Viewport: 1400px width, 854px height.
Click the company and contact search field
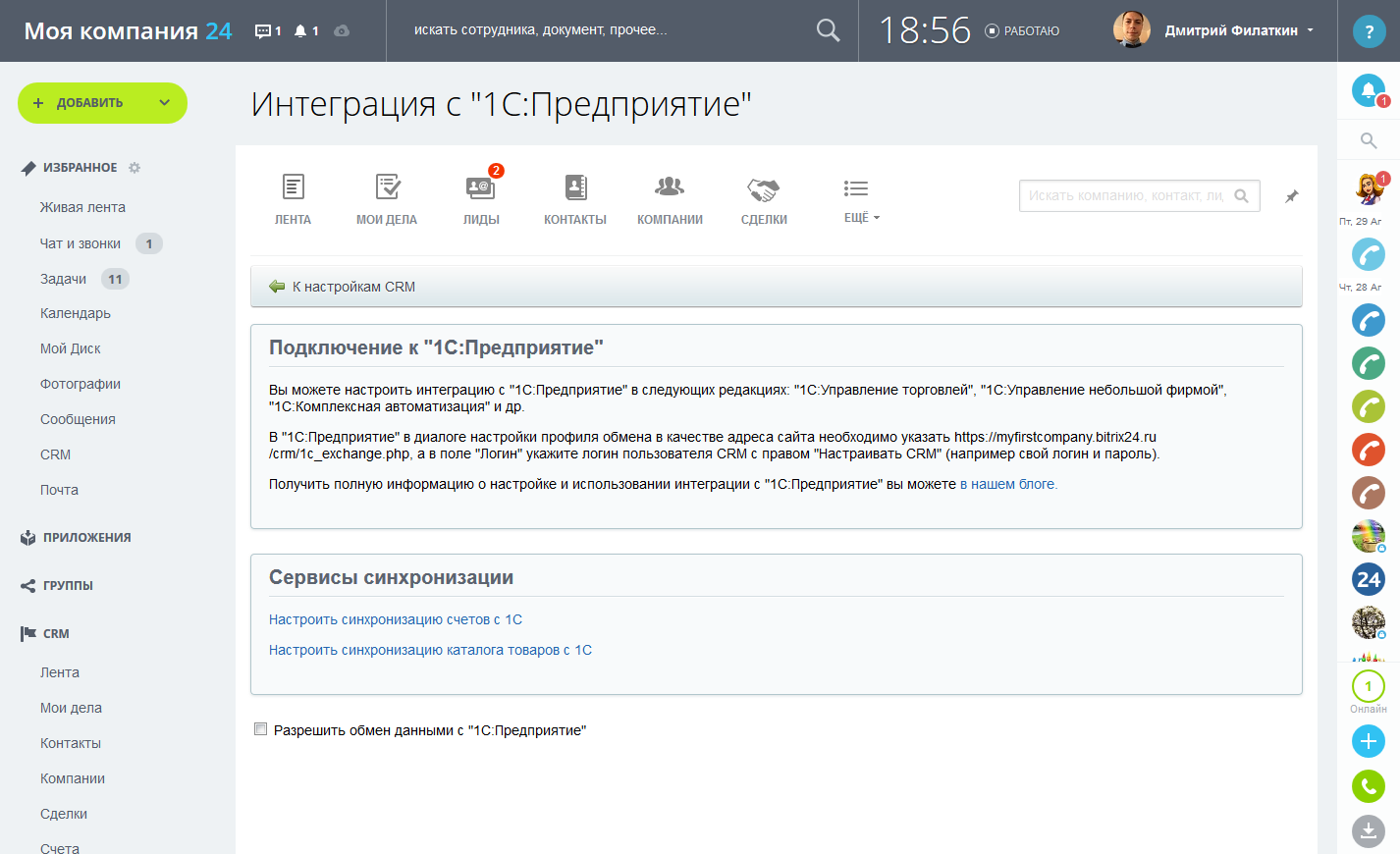tap(1126, 196)
